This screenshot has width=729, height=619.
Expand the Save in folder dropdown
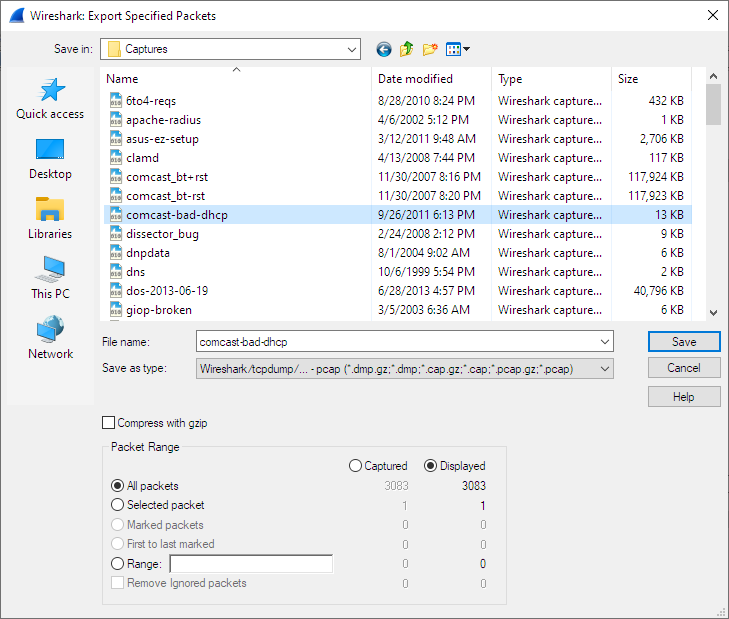click(351, 49)
